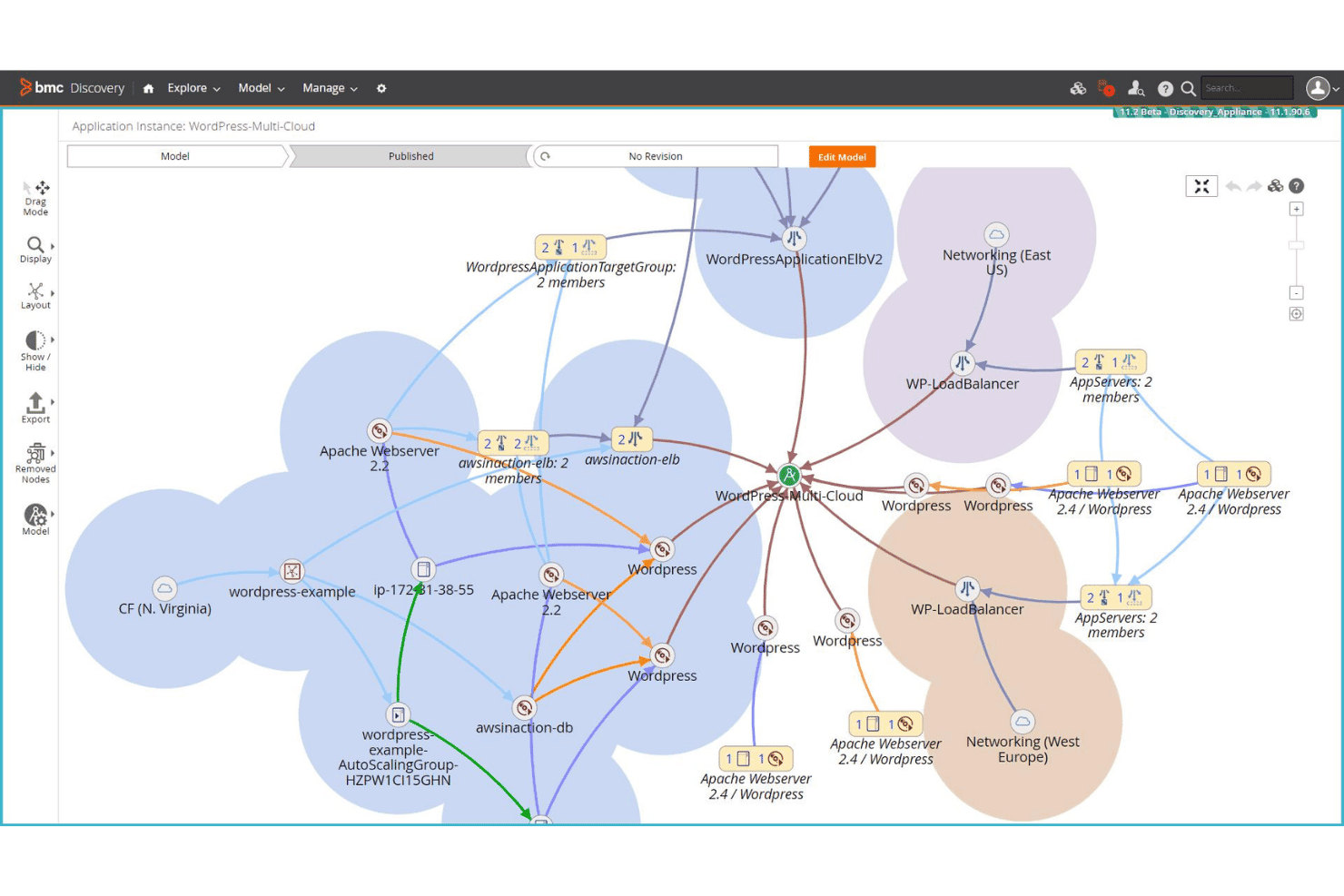
Task: Open the Show / Hide sidebar menu
Action: click(35, 351)
